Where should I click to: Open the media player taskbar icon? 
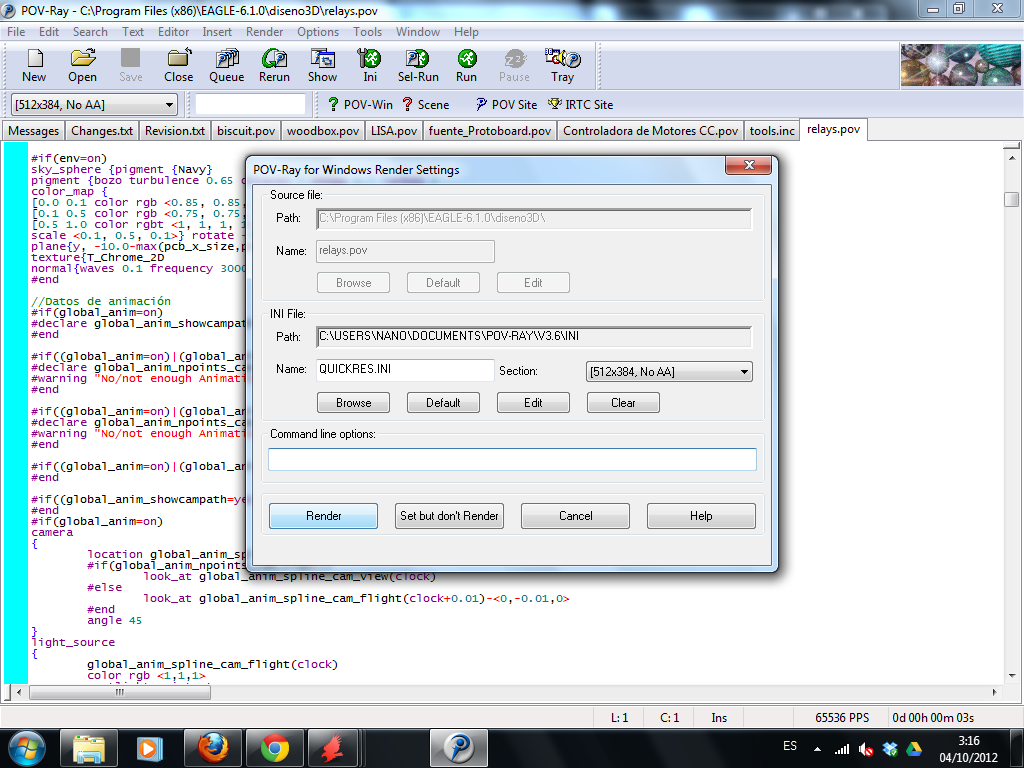click(150, 748)
